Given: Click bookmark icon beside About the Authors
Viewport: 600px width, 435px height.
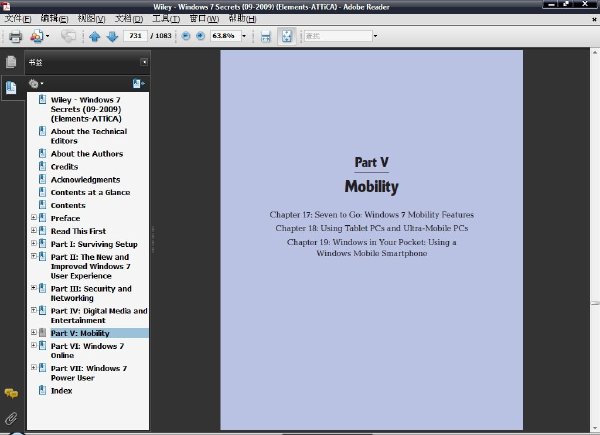Looking at the screenshot, I should coord(42,153).
